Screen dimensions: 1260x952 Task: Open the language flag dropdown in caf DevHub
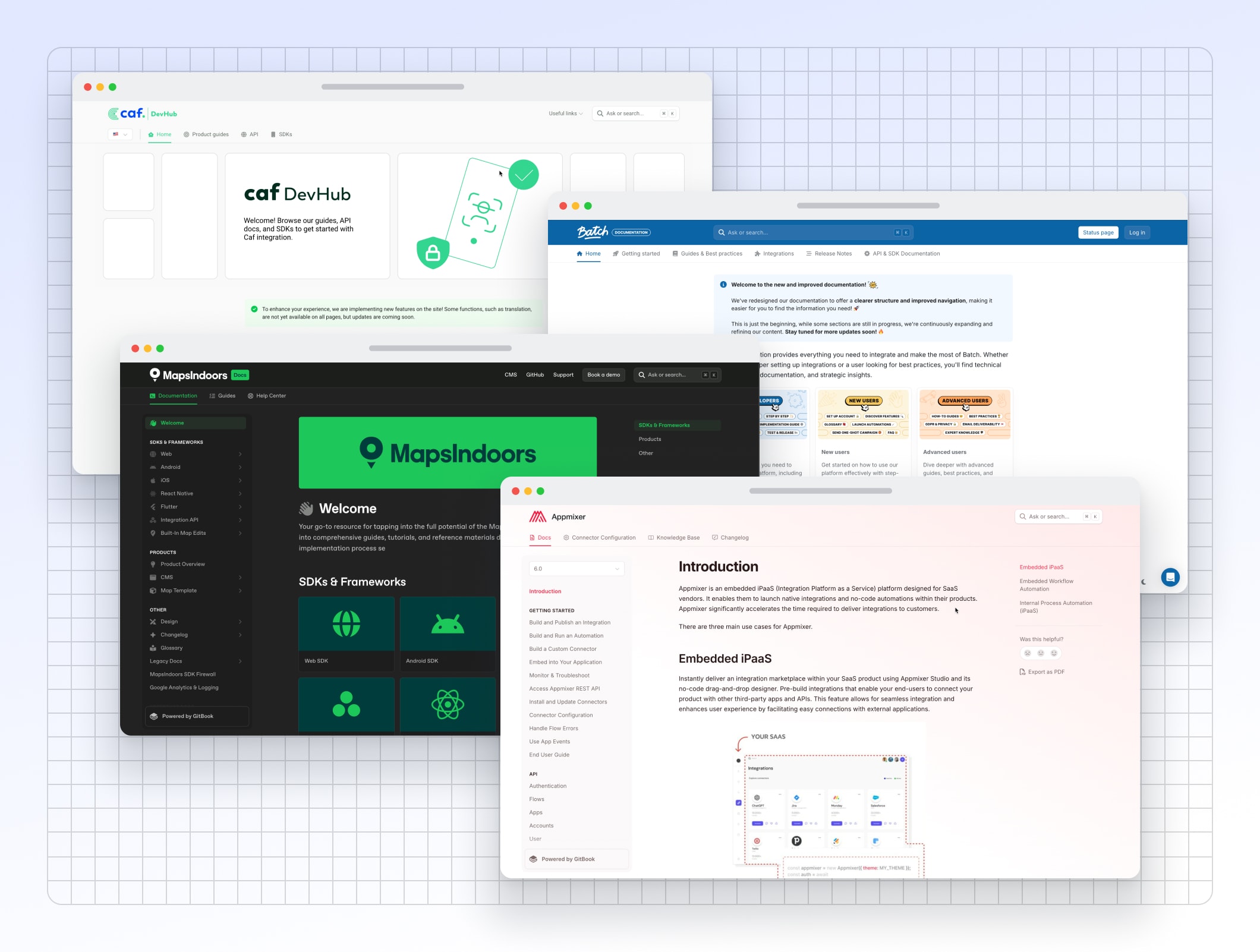click(x=120, y=134)
